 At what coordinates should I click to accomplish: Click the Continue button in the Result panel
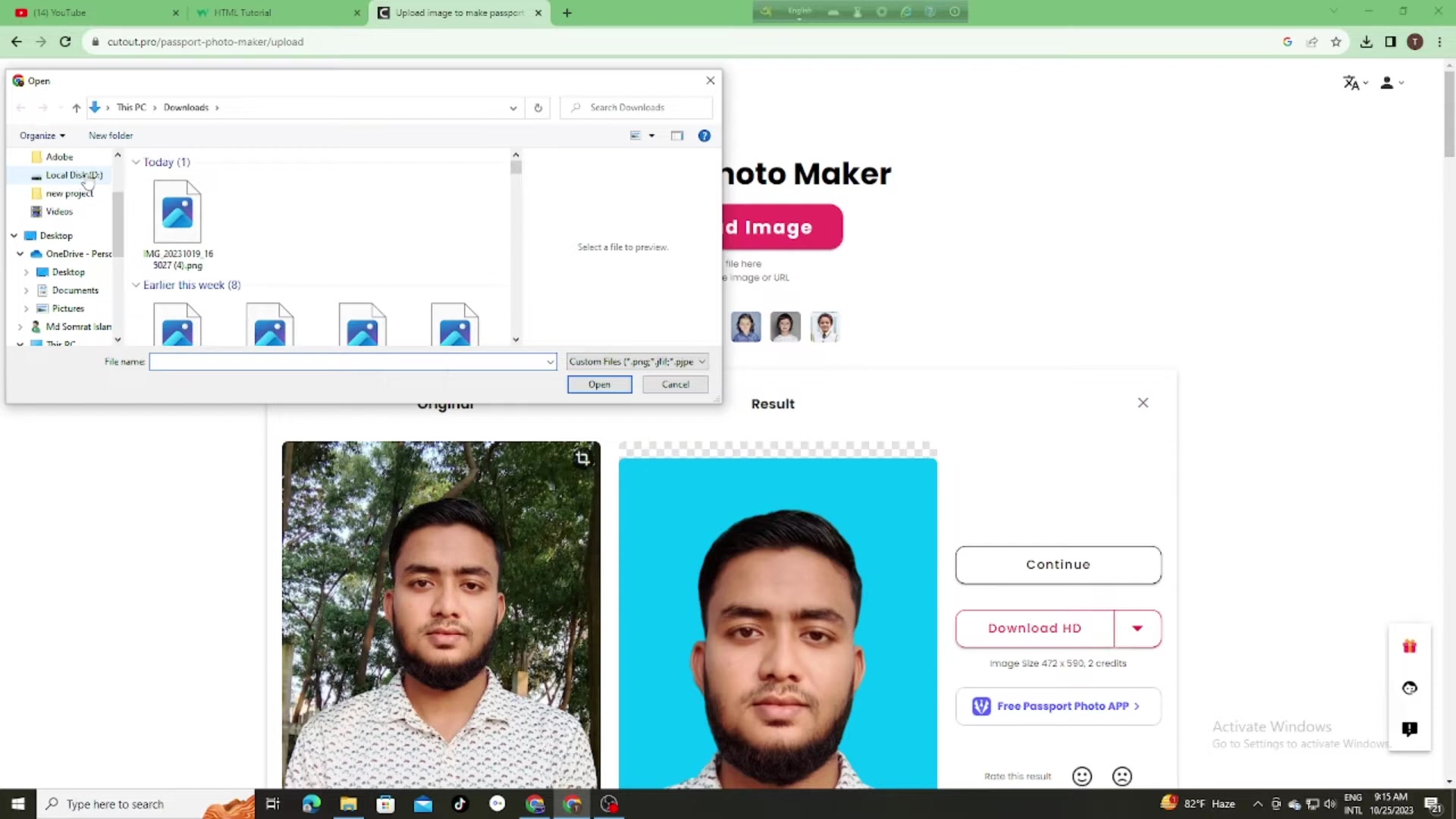click(x=1057, y=564)
